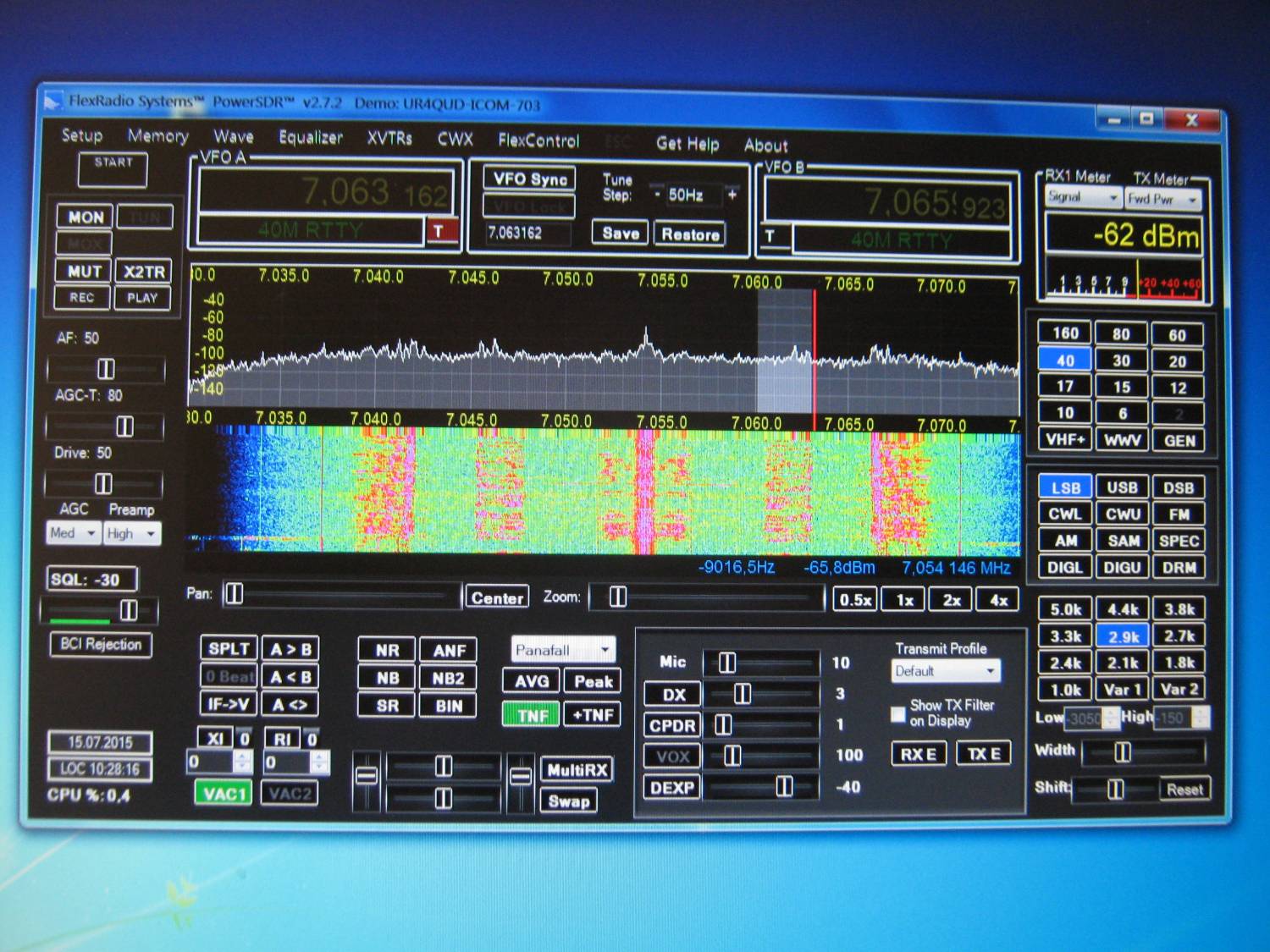Open the Panafall display mode dropdown
The image size is (1270, 952).
563,650
